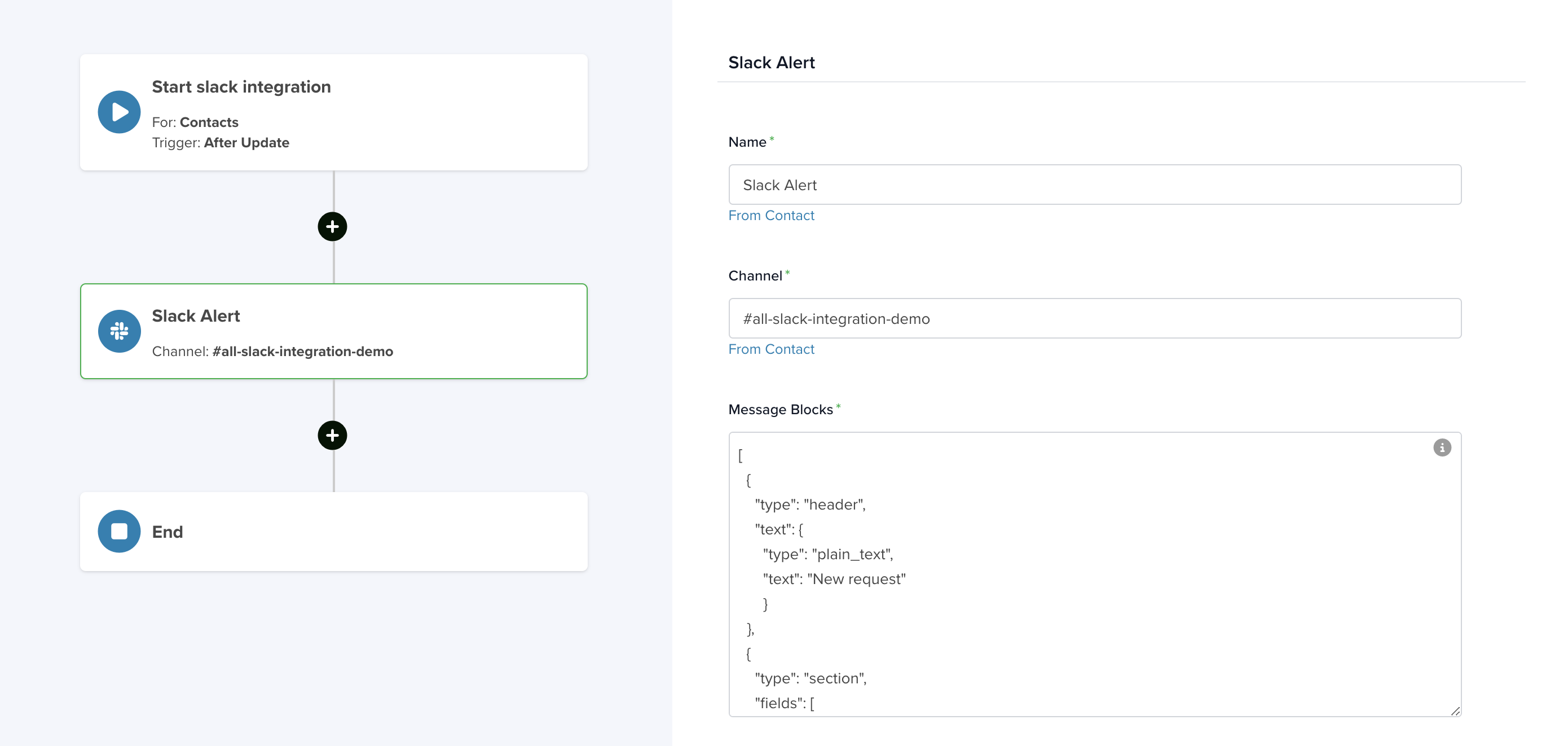1568x746 pixels.
Task: Click the Message Blocks label
Action: (x=781, y=410)
